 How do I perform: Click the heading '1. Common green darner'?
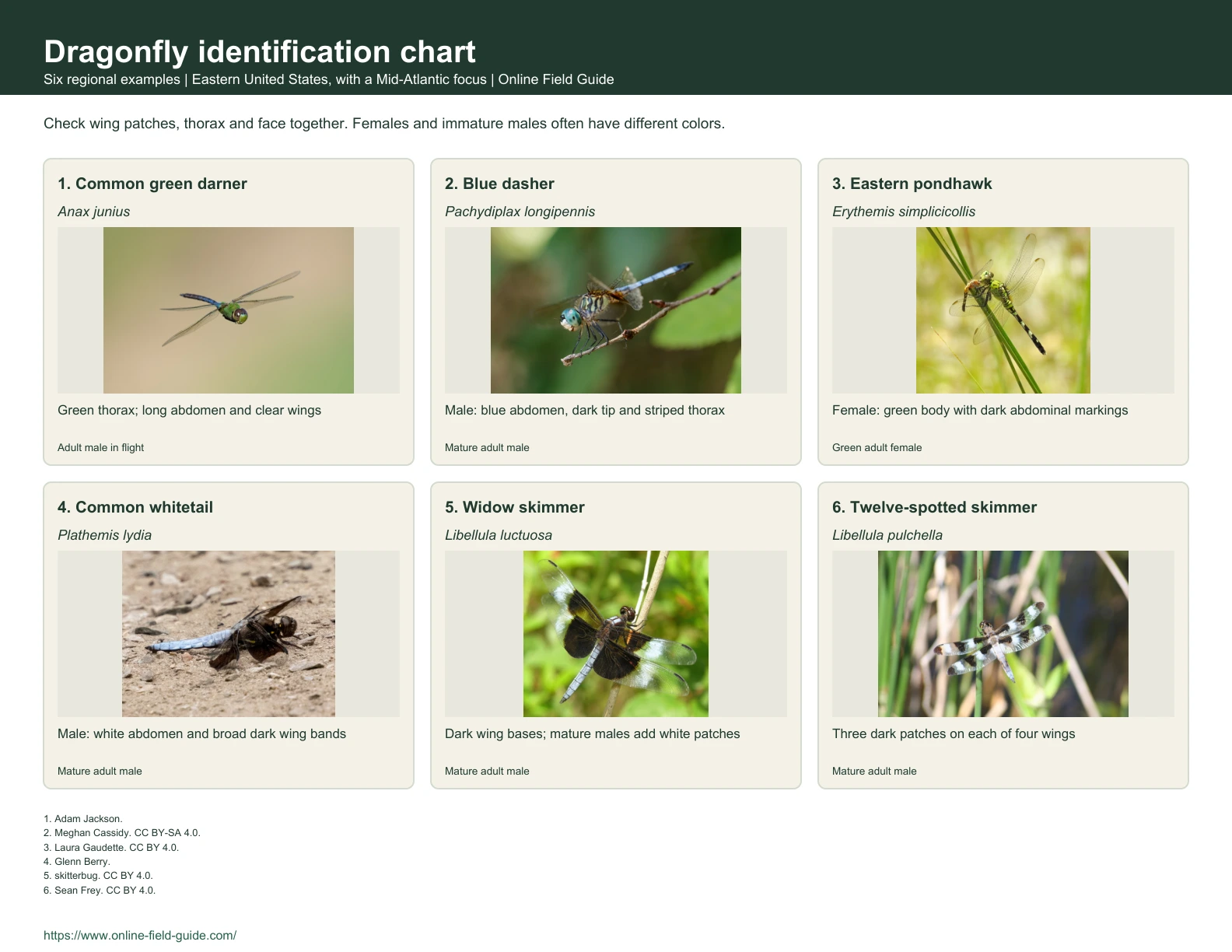(x=152, y=184)
